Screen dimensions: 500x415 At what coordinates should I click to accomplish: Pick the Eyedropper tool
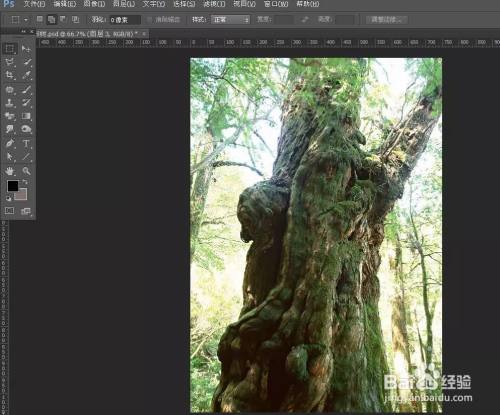tap(26, 75)
